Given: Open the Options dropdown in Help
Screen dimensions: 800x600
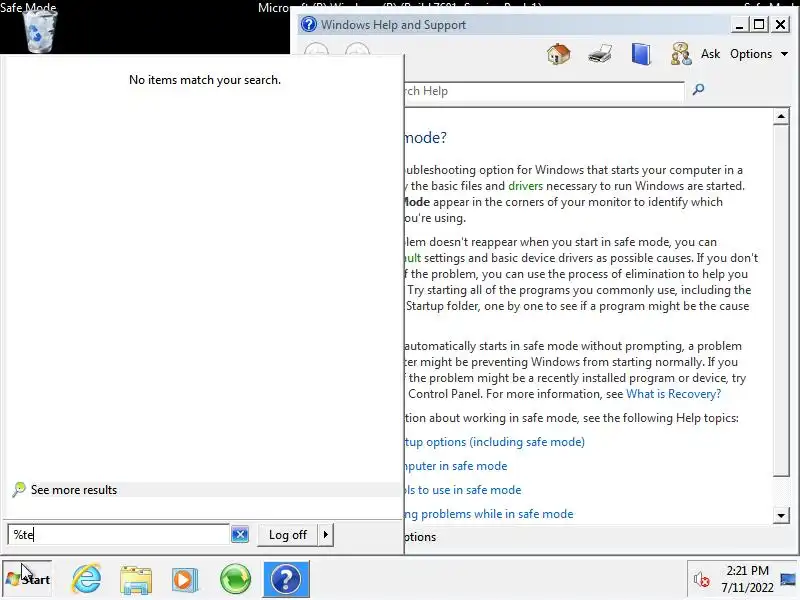Looking at the screenshot, I should pos(759,54).
